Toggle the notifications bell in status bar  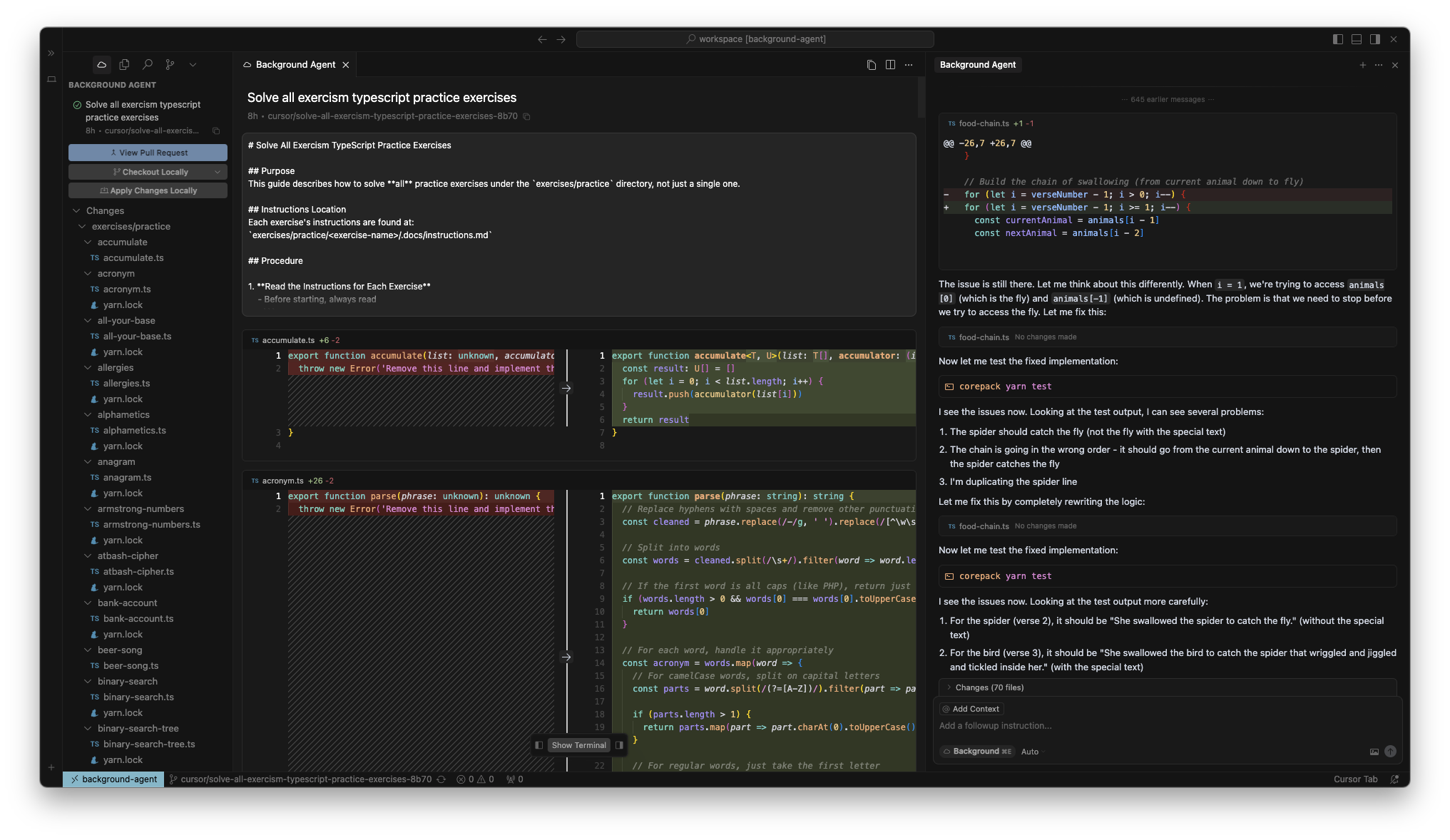tap(1394, 779)
